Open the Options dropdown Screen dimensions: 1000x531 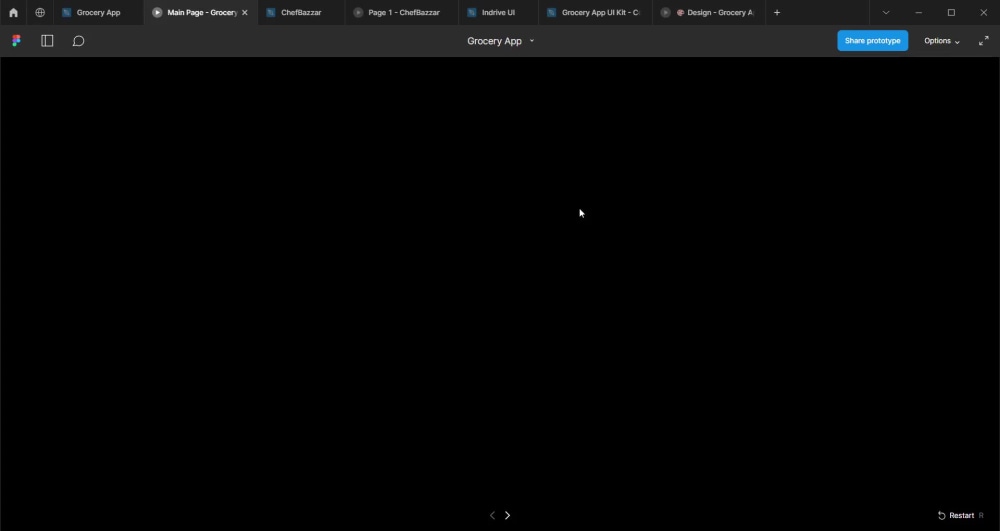tap(942, 41)
